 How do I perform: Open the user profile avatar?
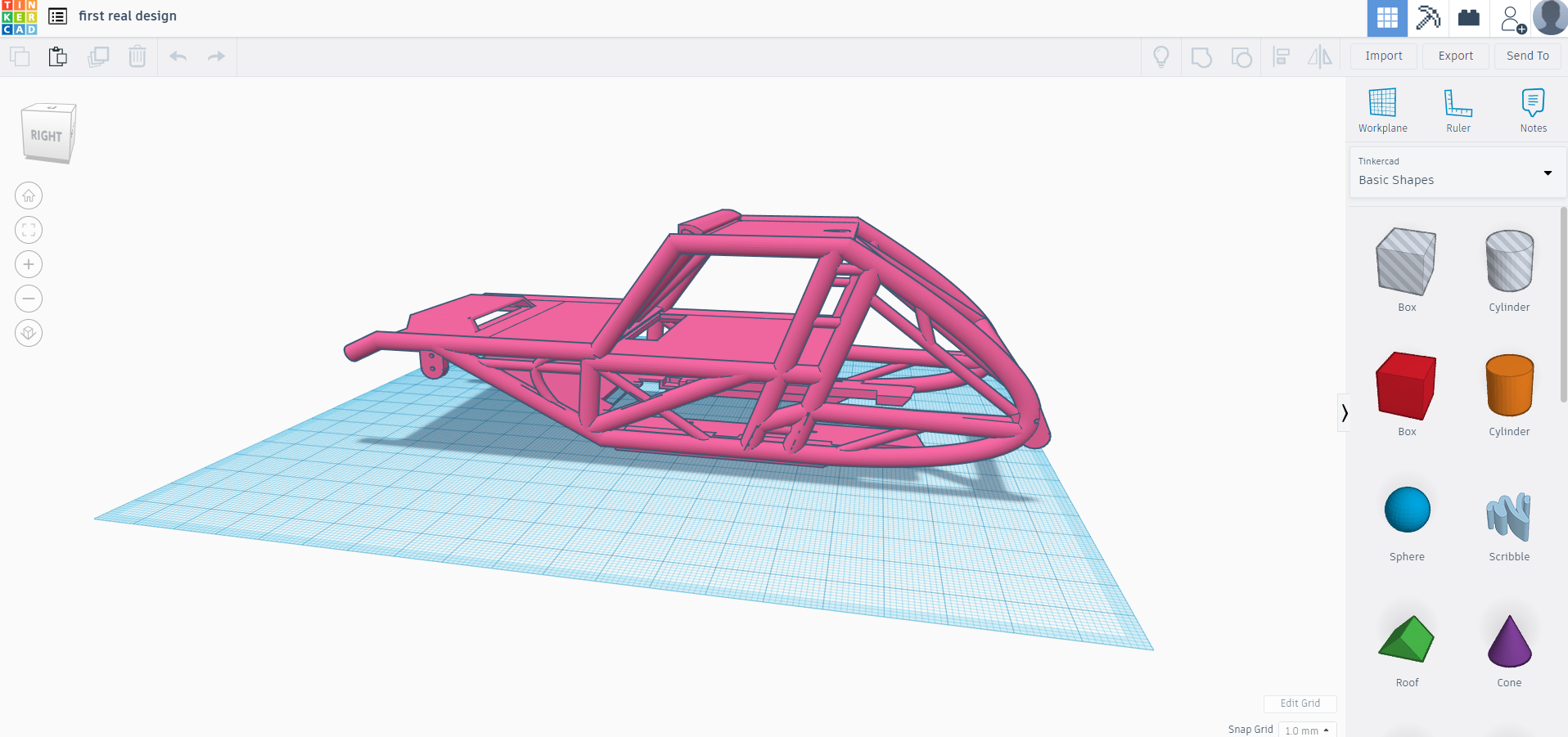coord(1550,17)
